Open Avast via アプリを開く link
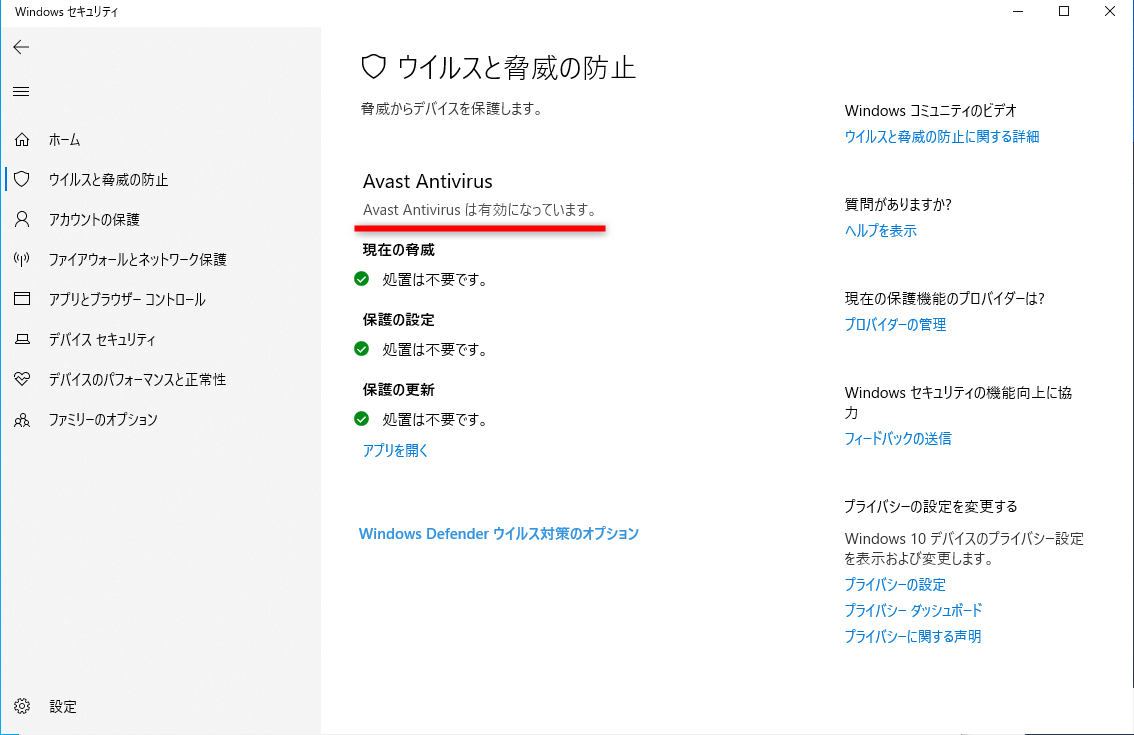The image size is (1134, 735). point(394,450)
